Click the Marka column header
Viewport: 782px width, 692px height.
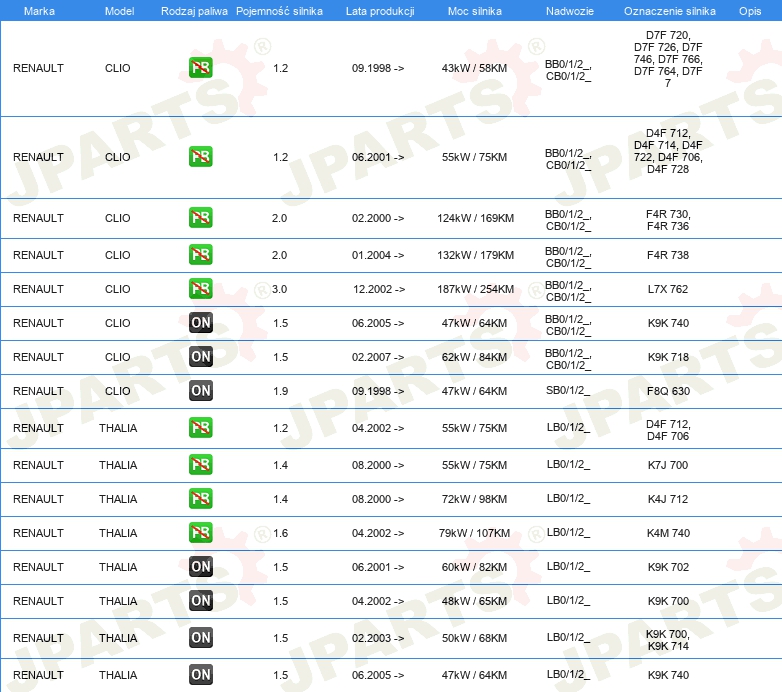click(x=39, y=11)
